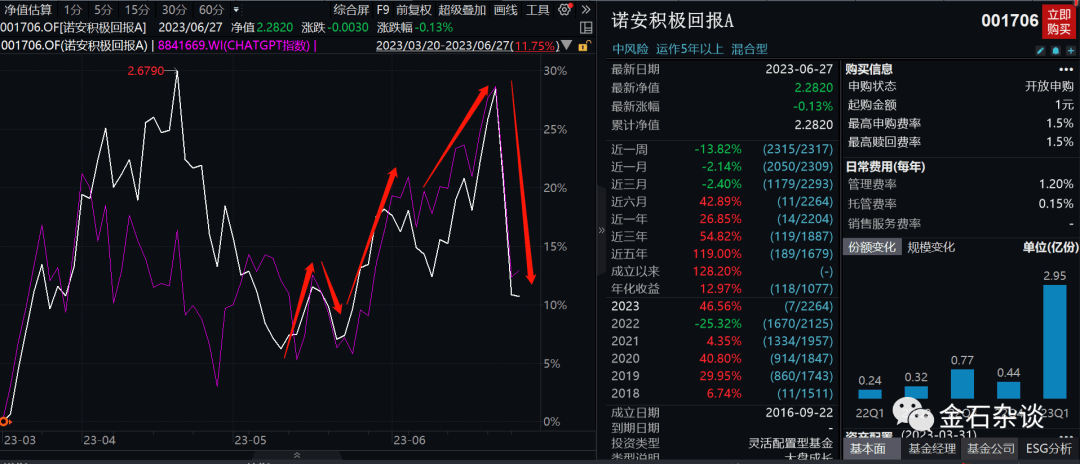Open the 工具 menu
This screenshot has width=1080, height=464.
click(x=538, y=10)
